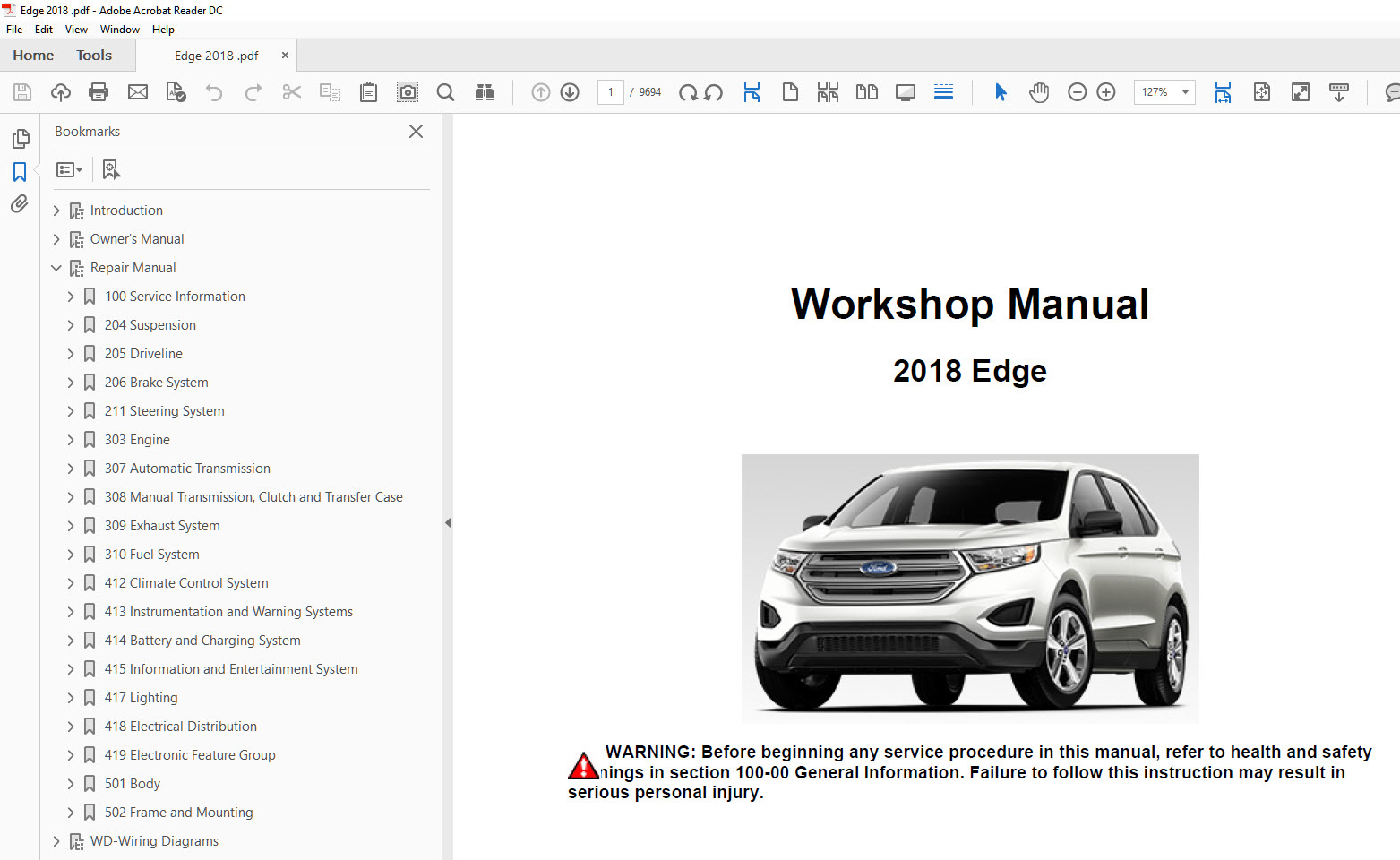Click the Send file by email icon
Screen dimensions: 1400x860
[138, 92]
